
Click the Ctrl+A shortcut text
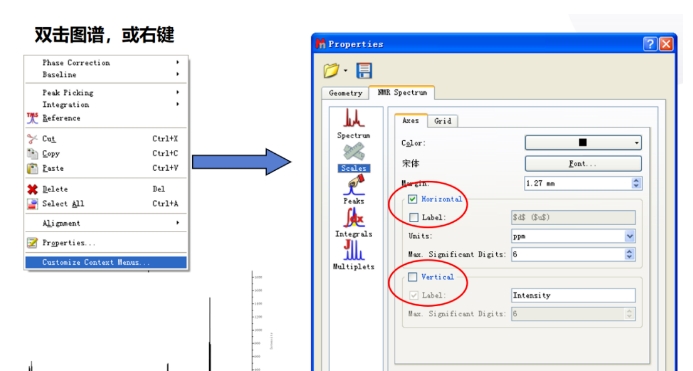point(165,204)
